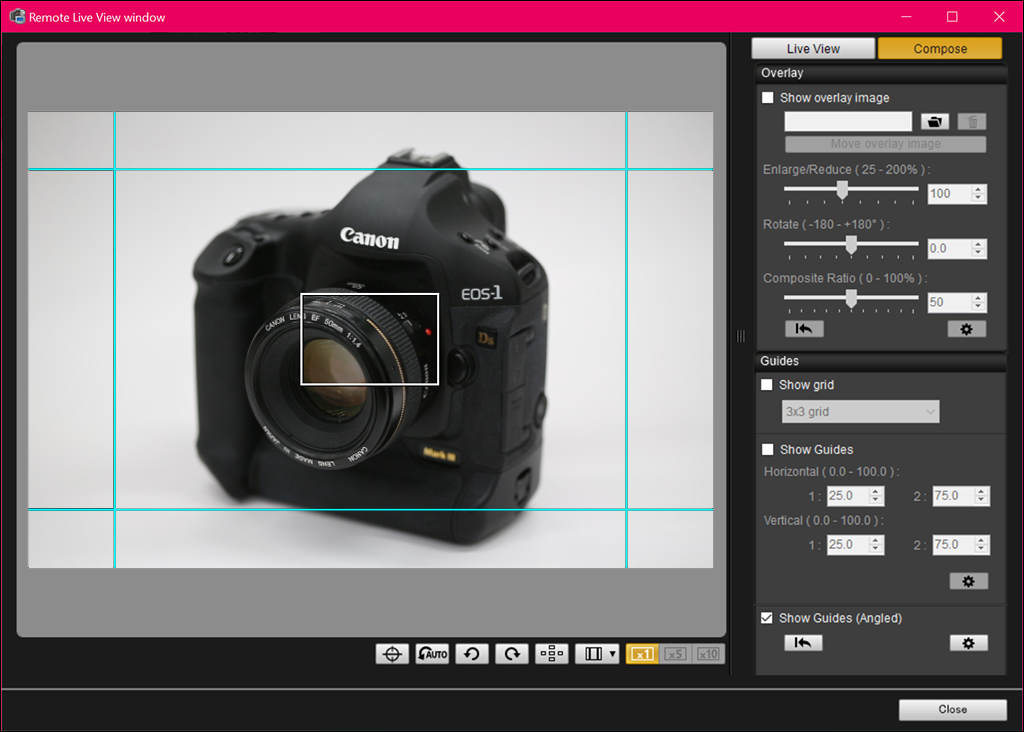The height and width of the screenshot is (732, 1024).
Task: Click Vertical guide 1 spinner arrows
Action: coord(876,545)
